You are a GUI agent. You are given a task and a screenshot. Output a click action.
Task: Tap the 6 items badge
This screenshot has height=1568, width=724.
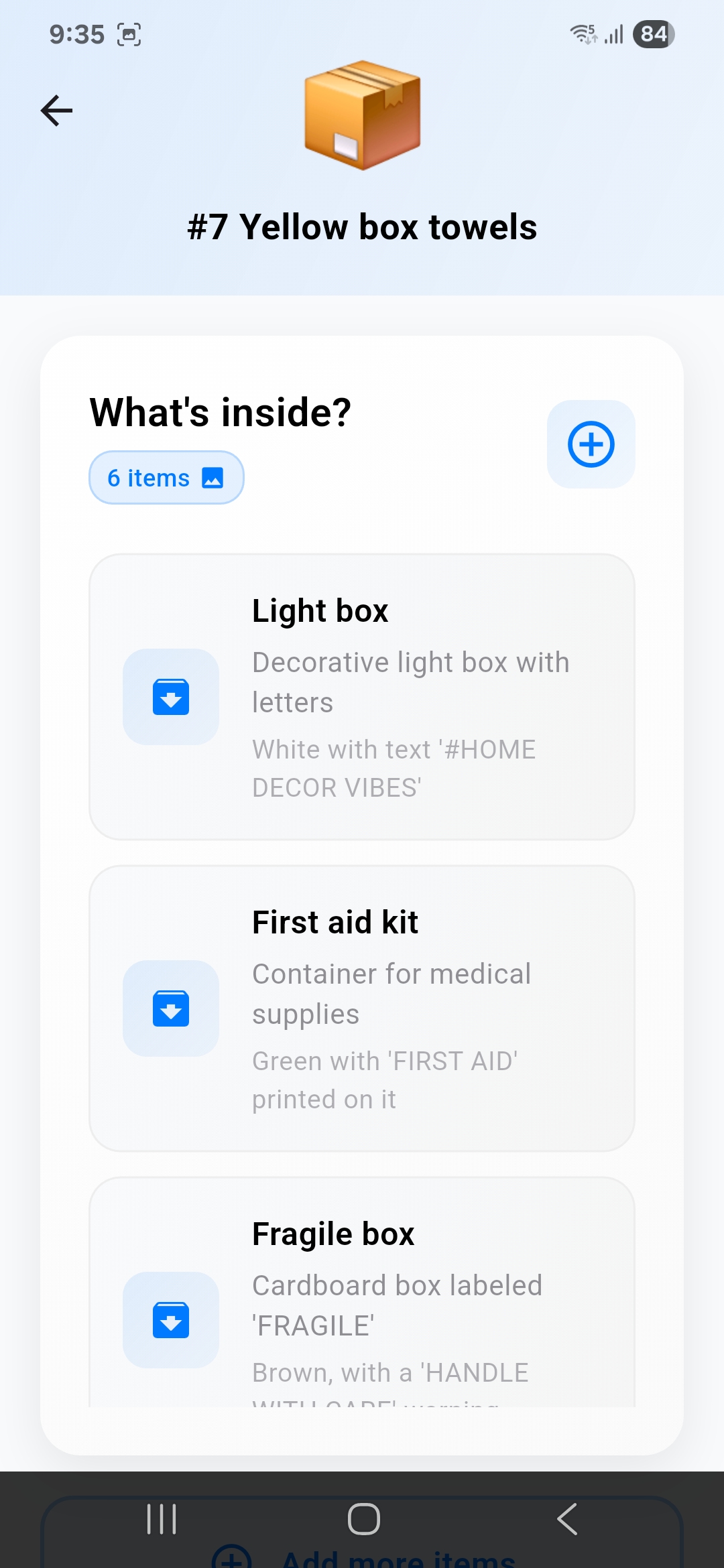[x=166, y=477]
